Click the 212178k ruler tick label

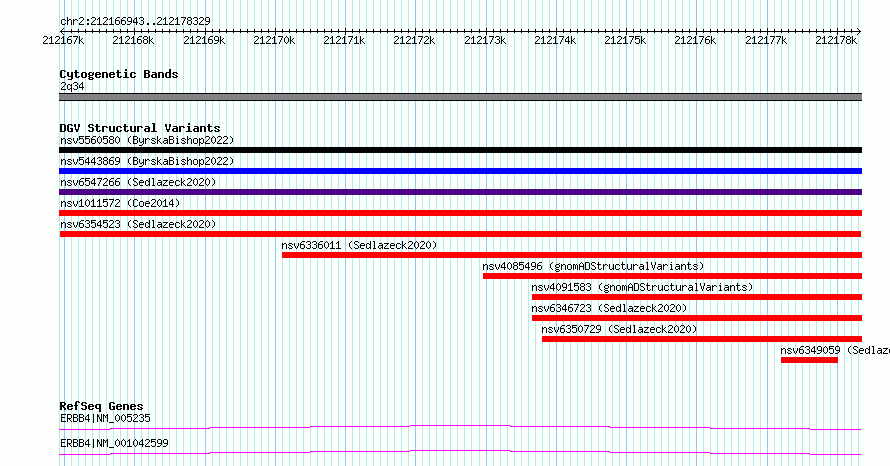pos(836,40)
